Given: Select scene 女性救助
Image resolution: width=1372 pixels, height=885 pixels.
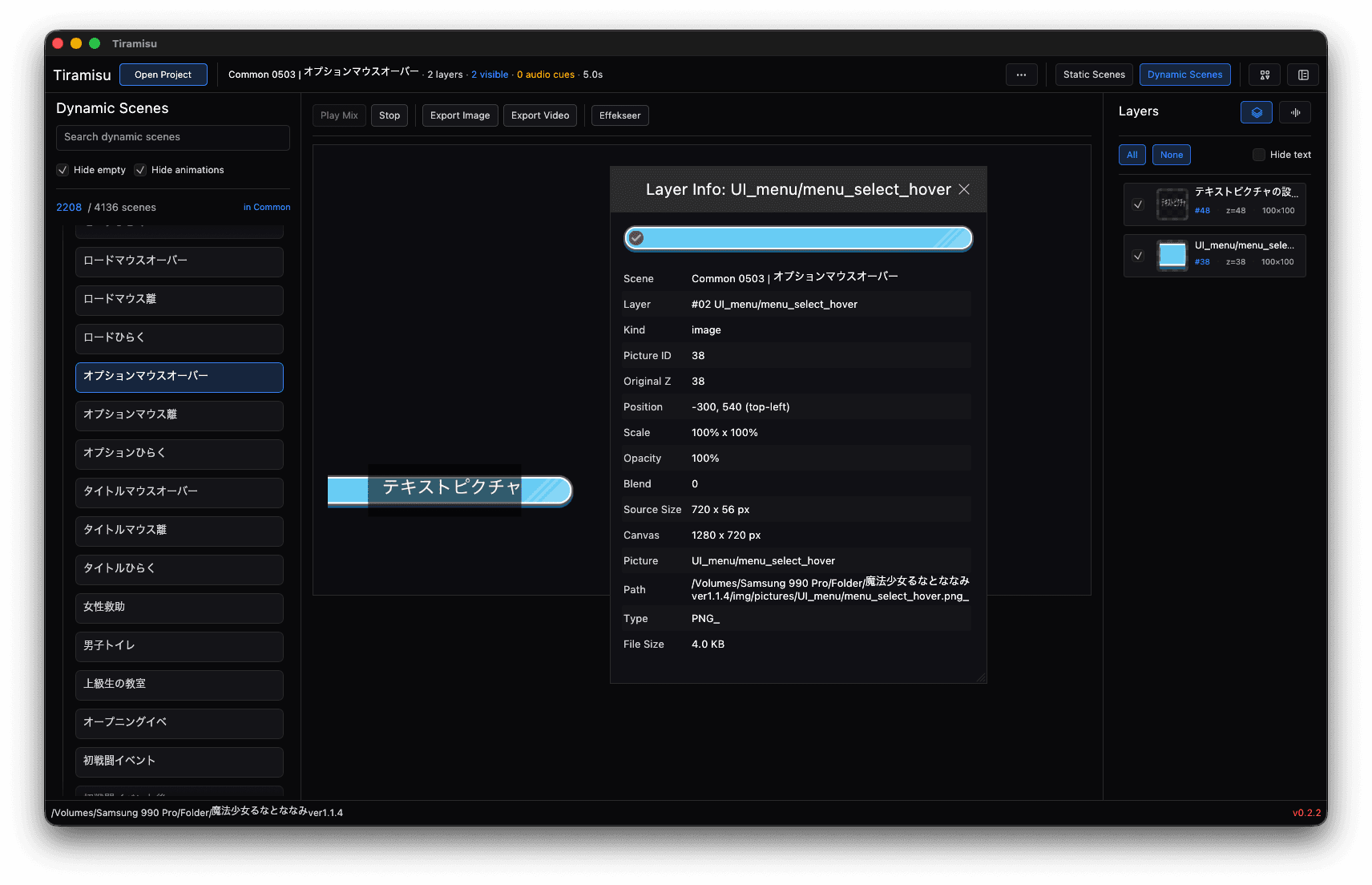Looking at the screenshot, I should tap(180, 608).
